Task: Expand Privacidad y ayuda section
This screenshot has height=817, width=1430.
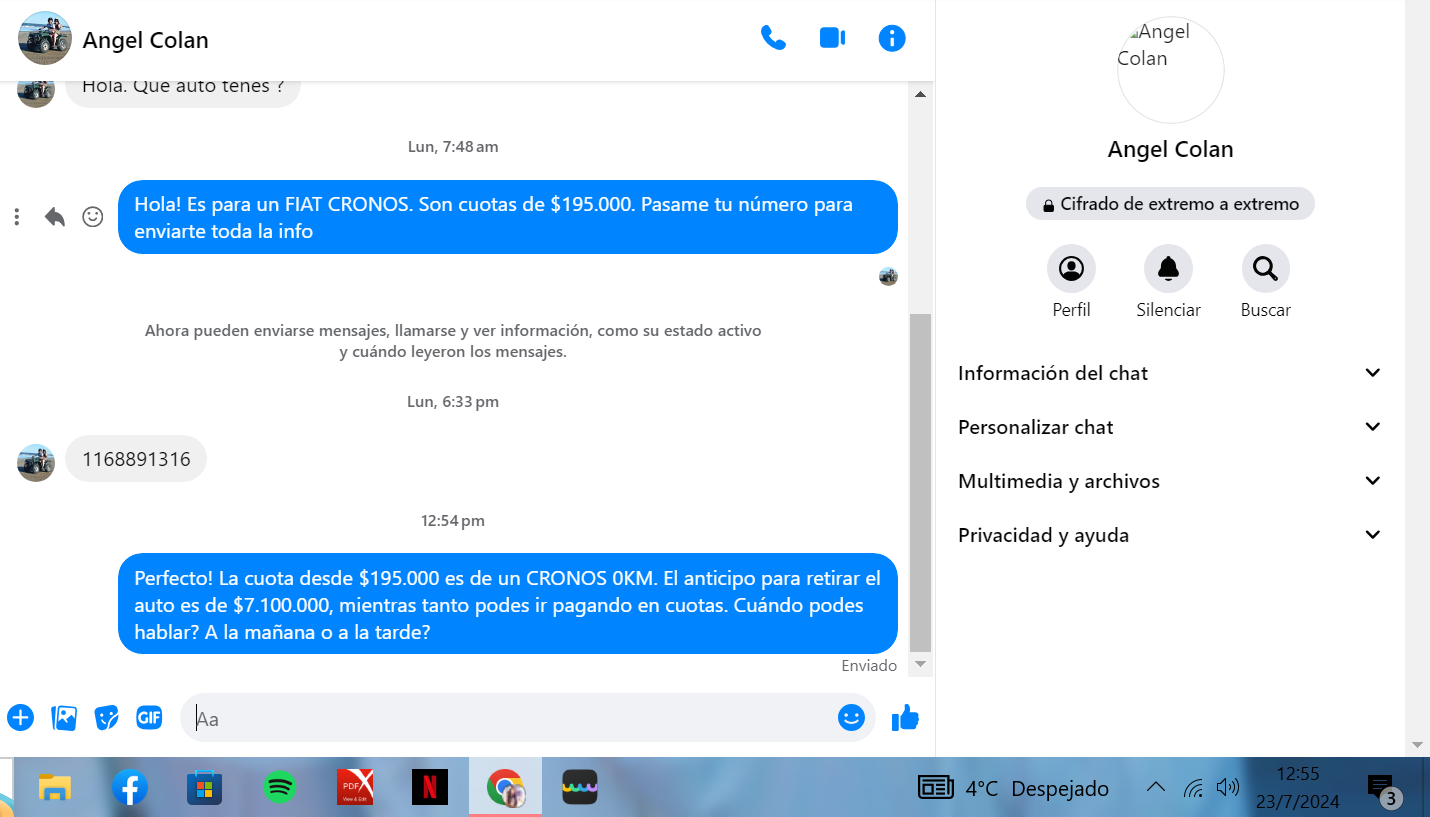Action: click(x=1169, y=535)
